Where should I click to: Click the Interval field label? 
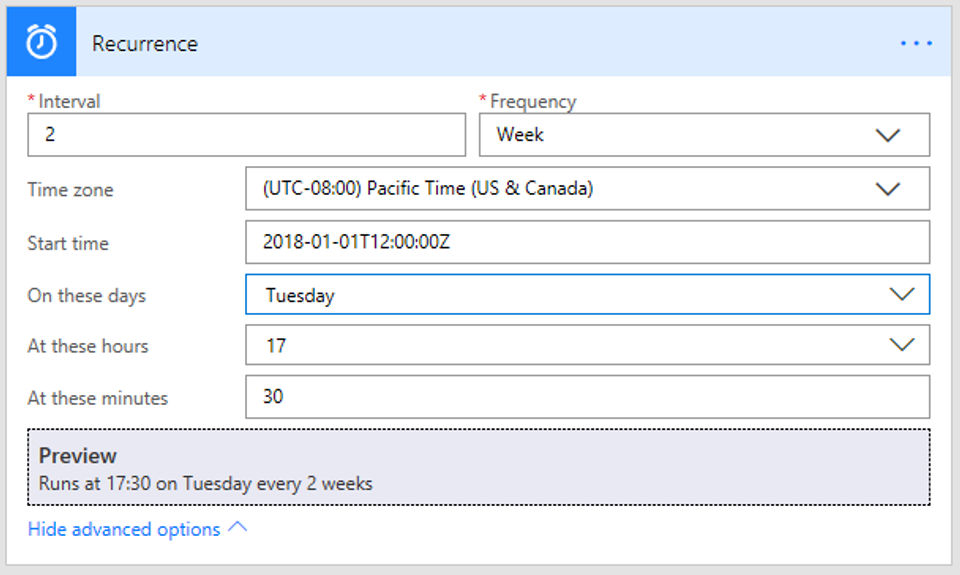point(69,101)
